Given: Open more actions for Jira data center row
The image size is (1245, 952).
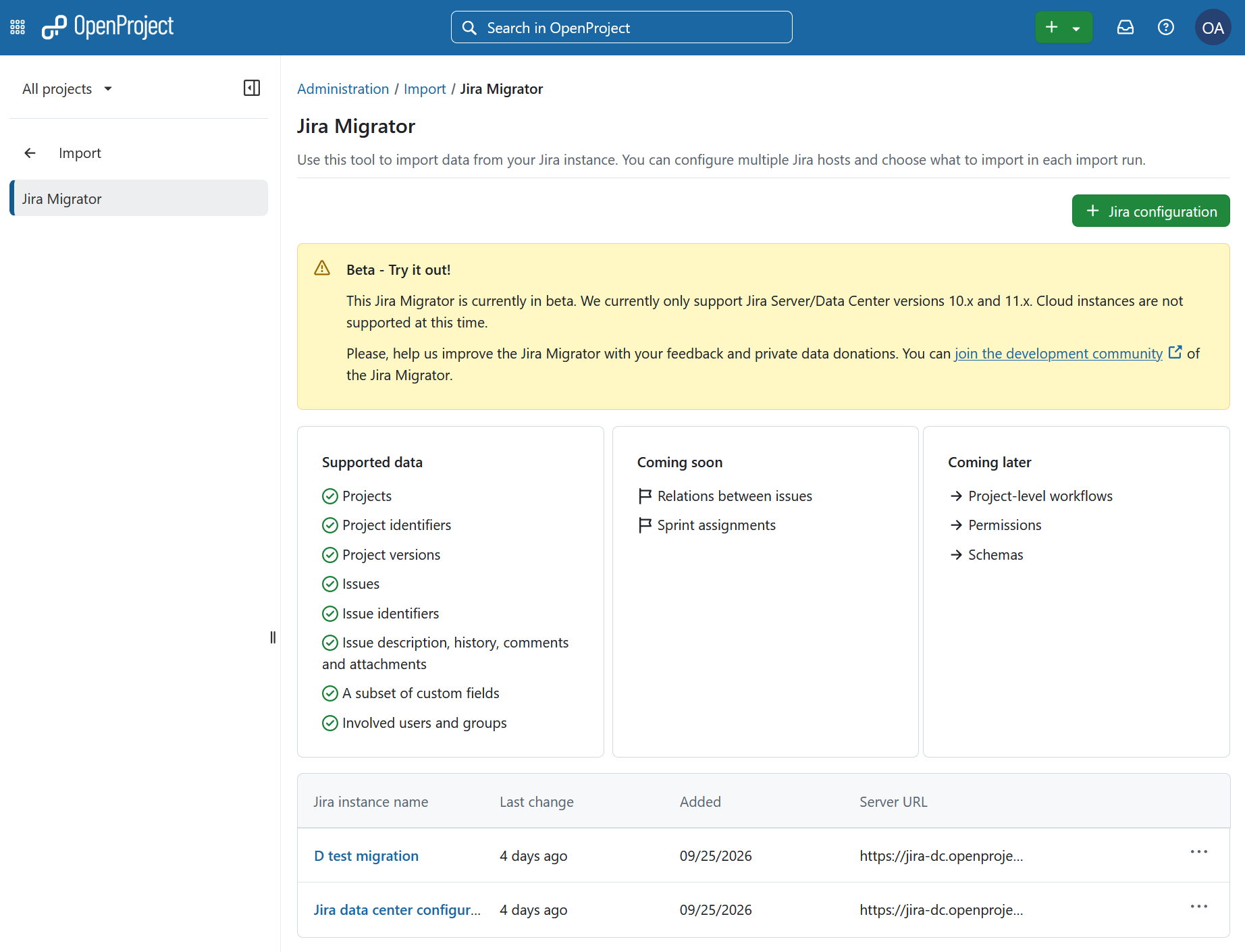Looking at the screenshot, I should tap(1199, 906).
